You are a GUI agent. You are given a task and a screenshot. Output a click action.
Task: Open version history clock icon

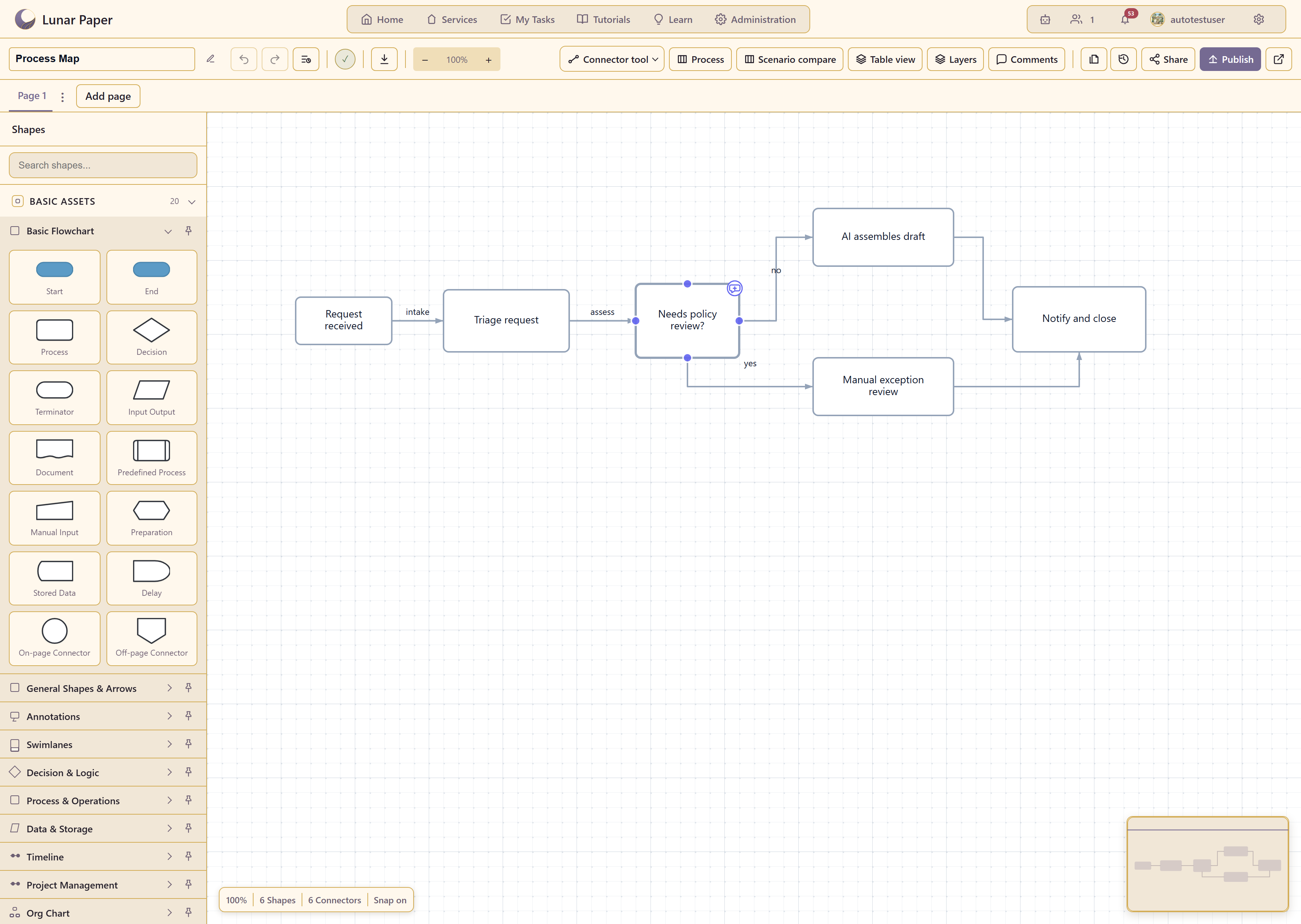click(1124, 59)
